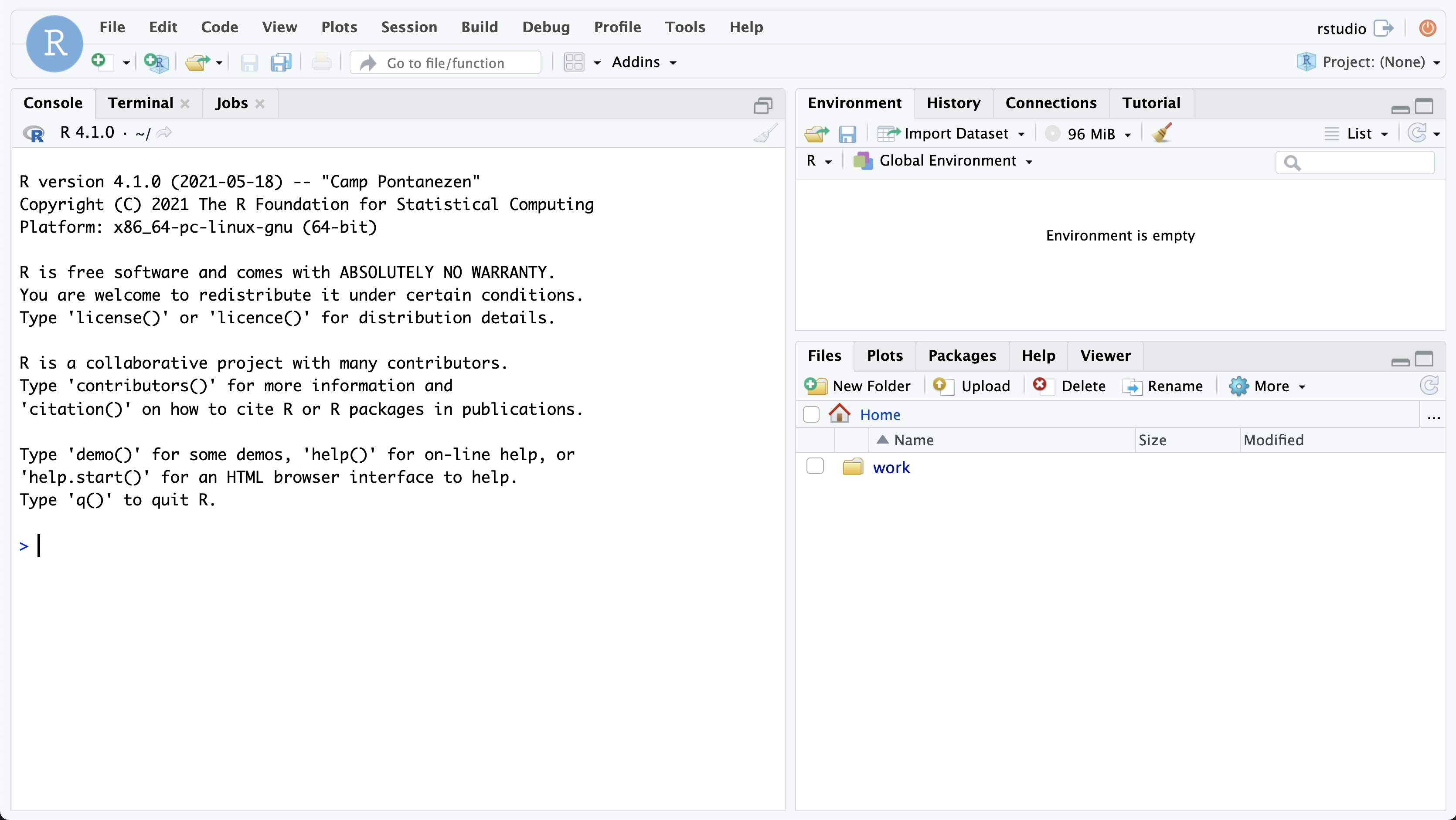1456x820 pixels.
Task: Switch to the Tutorial tab
Action: click(1151, 103)
